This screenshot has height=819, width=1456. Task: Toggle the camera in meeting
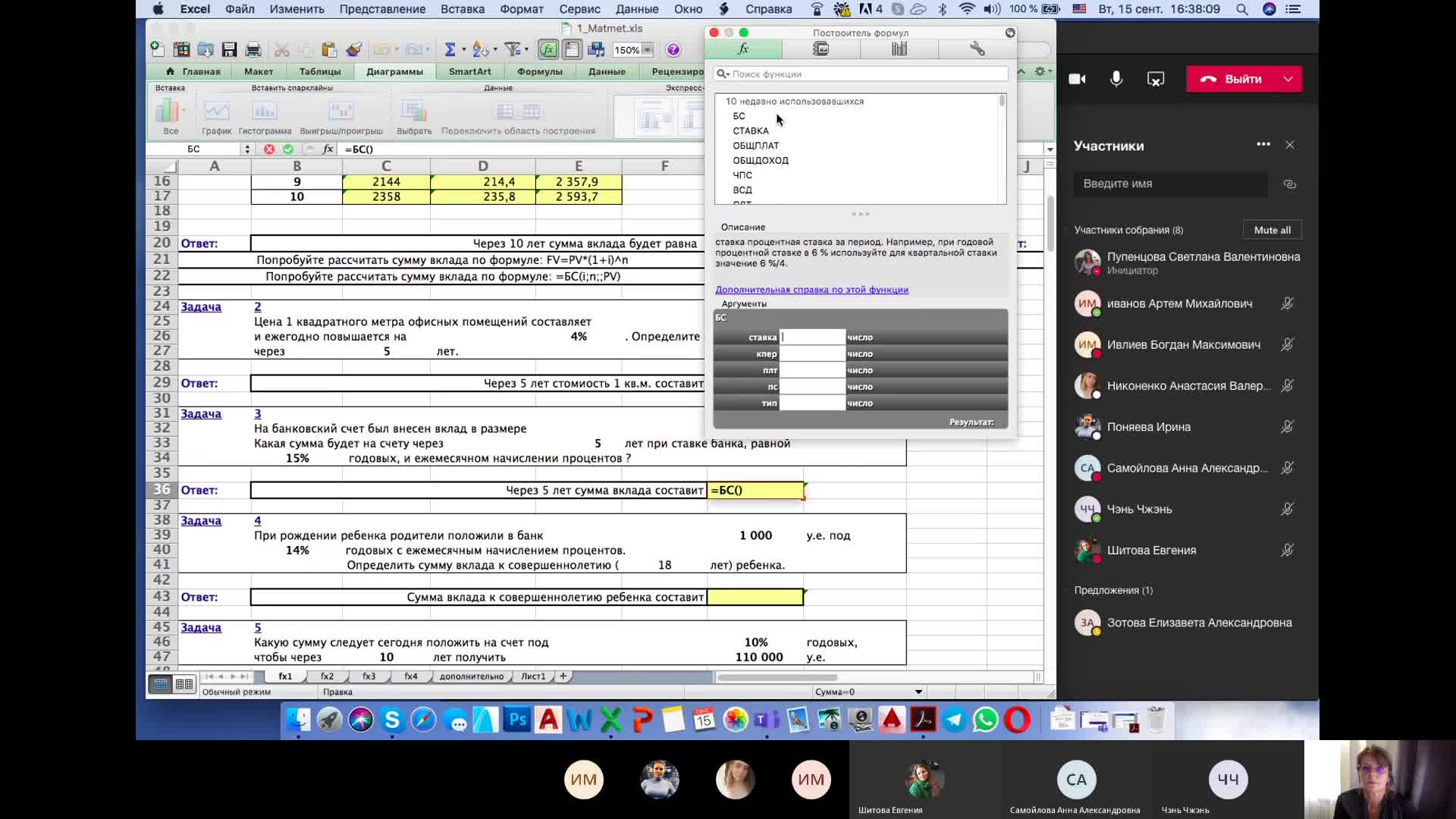[1077, 79]
